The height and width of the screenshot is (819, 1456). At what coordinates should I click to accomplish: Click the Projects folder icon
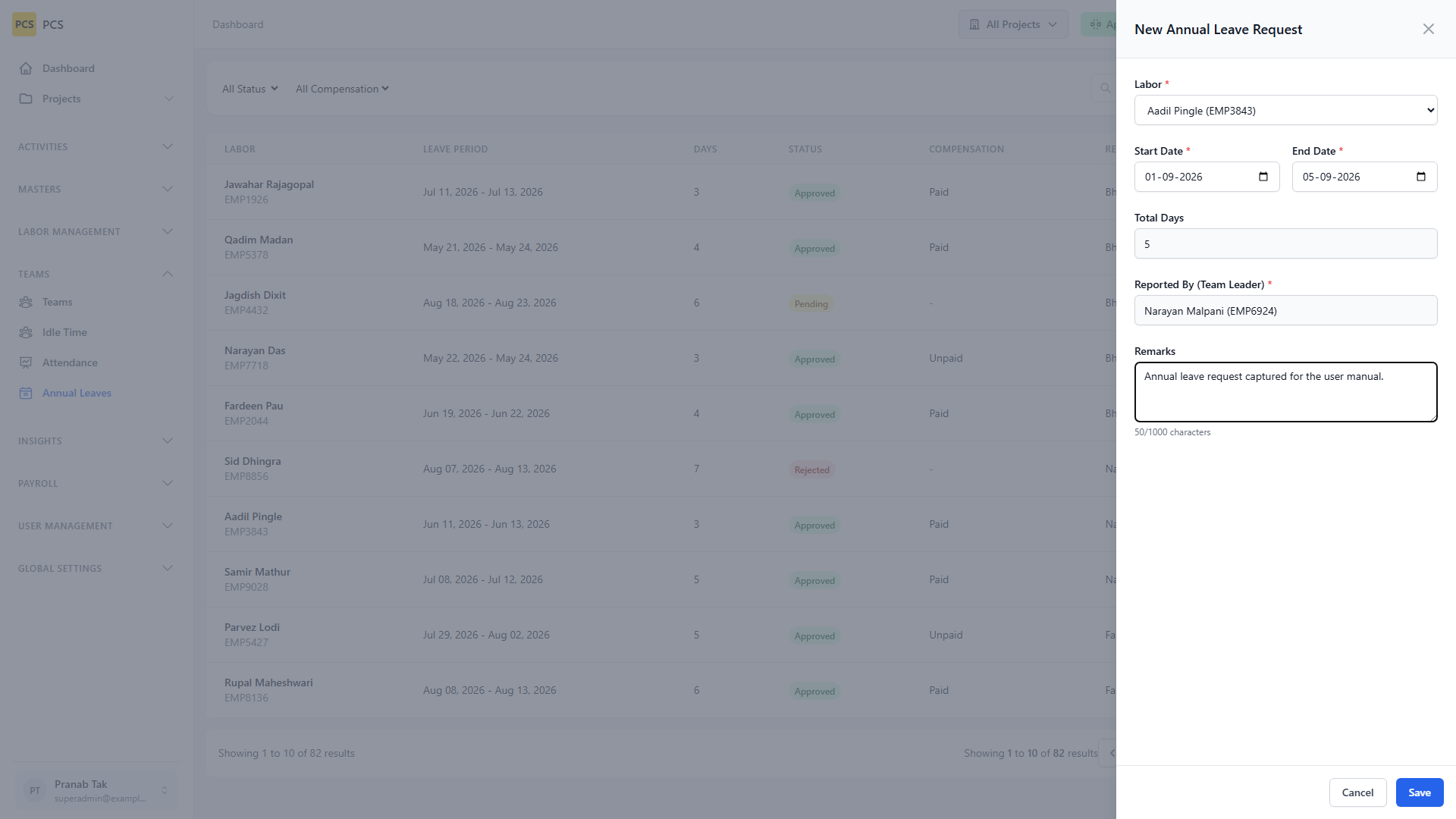click(x=26, y=99)
